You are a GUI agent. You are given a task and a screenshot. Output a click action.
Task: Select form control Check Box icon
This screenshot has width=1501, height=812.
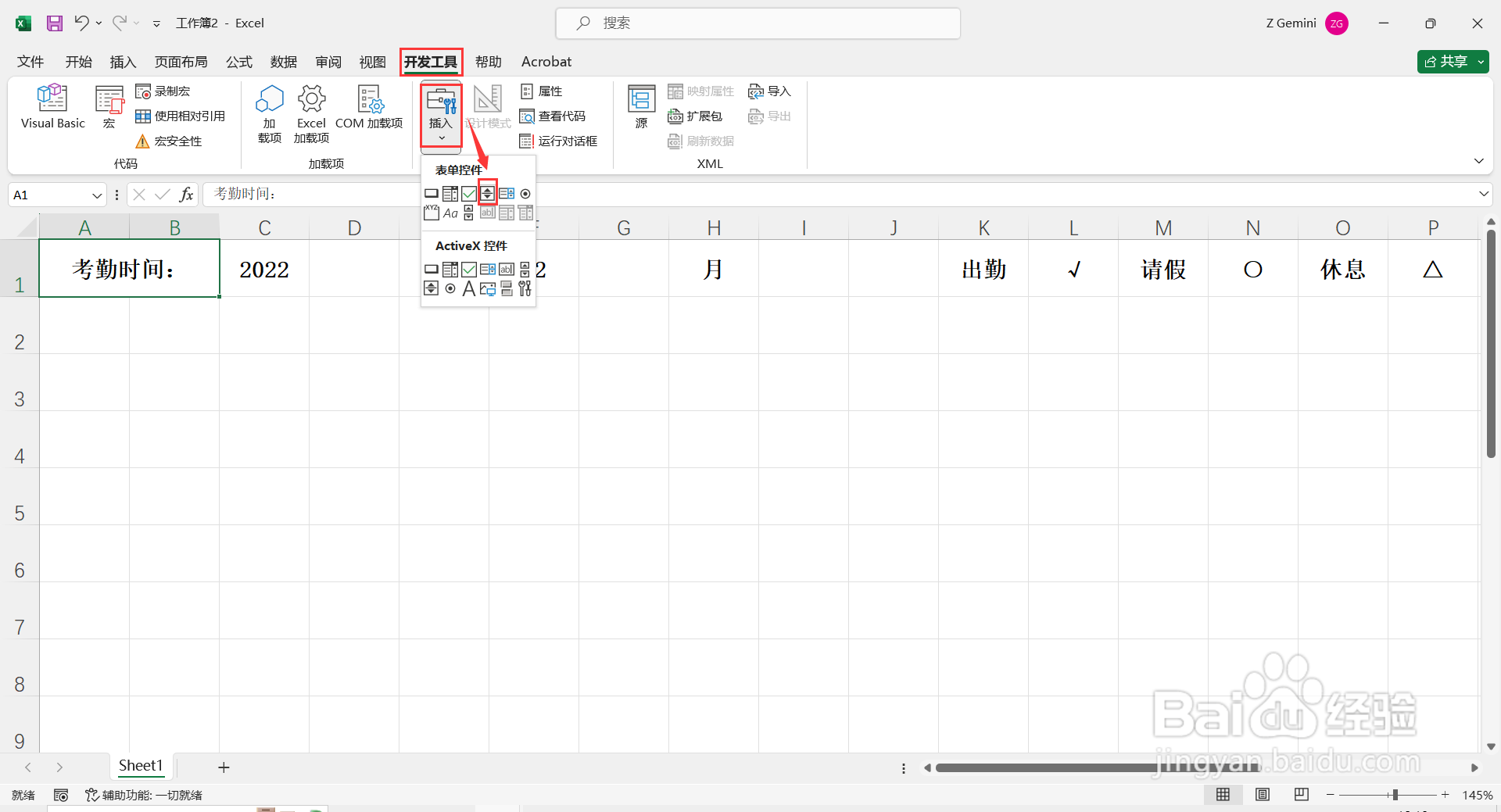469,193
